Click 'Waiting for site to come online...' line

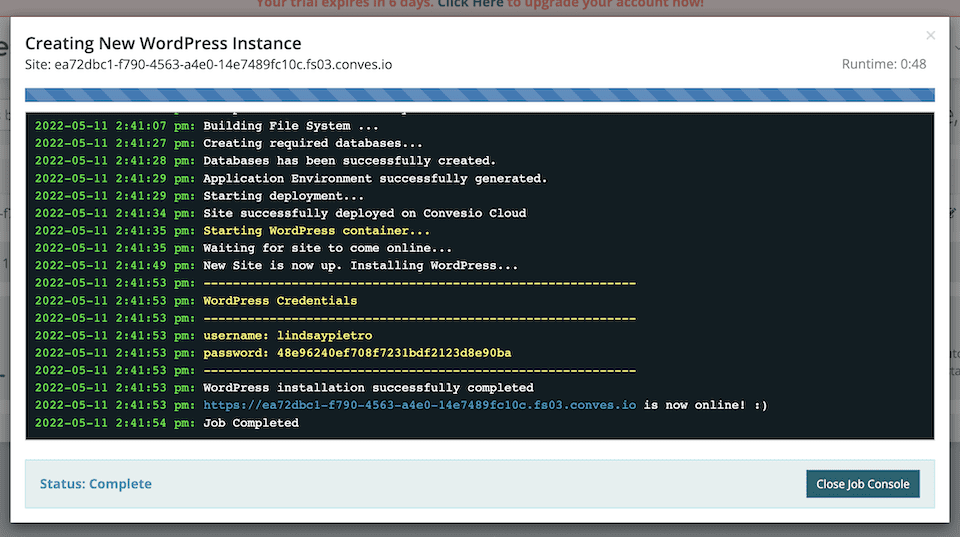coord(327,248)
